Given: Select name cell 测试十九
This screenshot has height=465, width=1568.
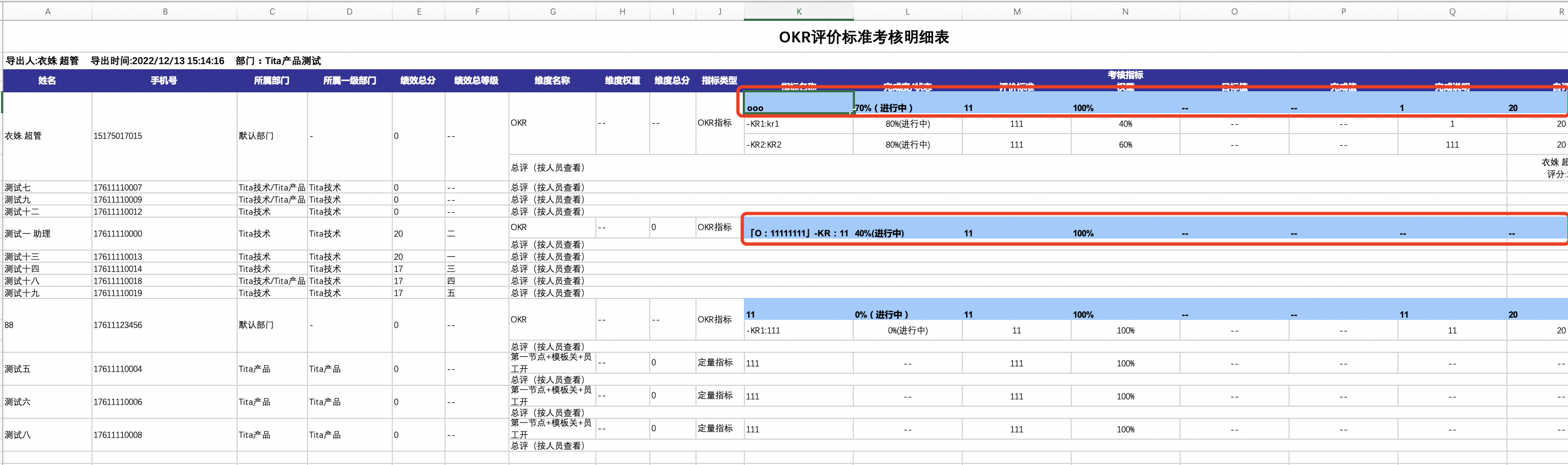Looking at the screenshot, I should 47,292.
